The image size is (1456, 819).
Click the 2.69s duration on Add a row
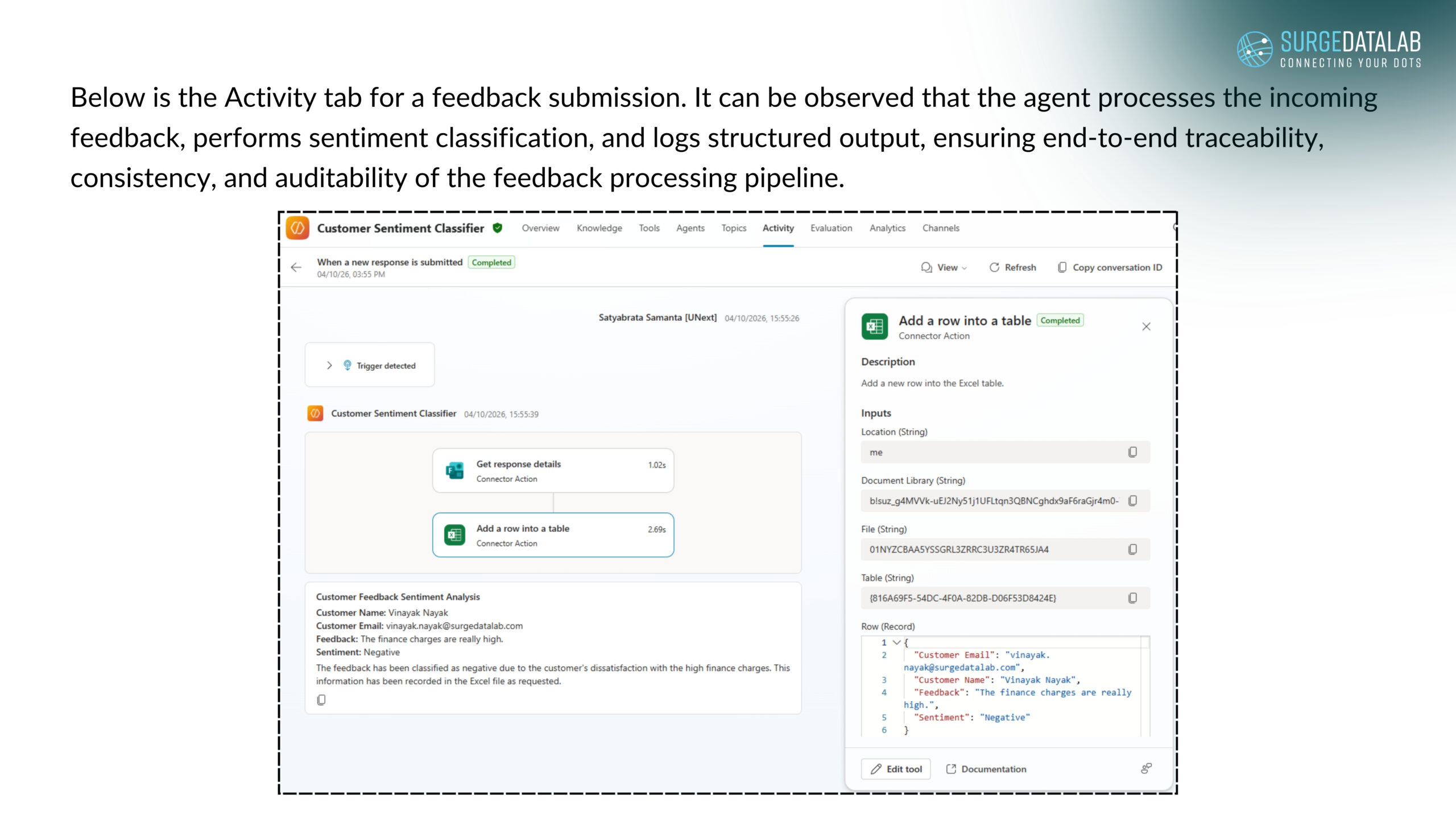tap(657, 529)
